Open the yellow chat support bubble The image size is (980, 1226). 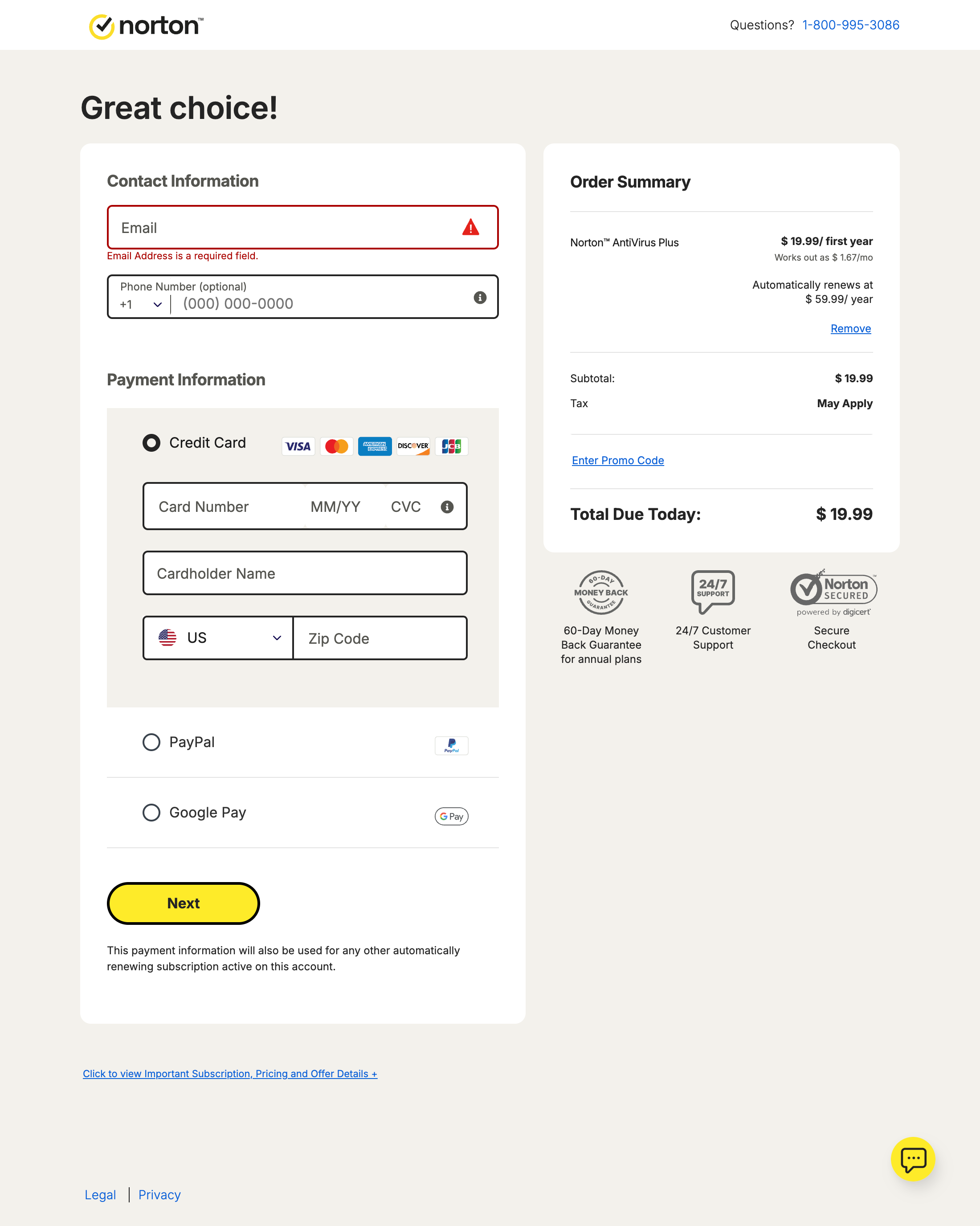(x=912, y=1159)
